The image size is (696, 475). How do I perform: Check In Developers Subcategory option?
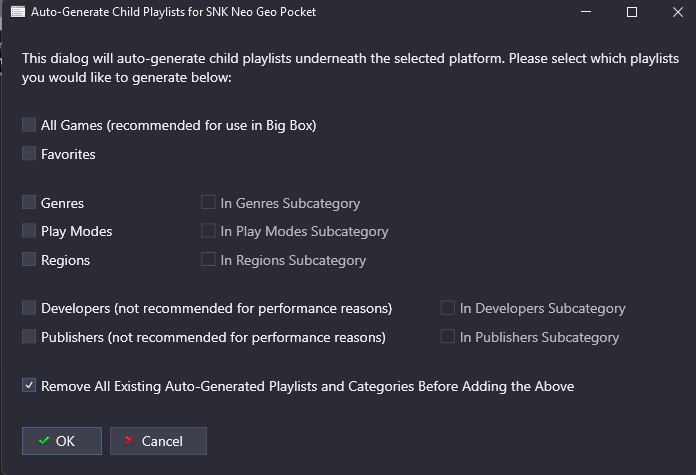[447, 308]
